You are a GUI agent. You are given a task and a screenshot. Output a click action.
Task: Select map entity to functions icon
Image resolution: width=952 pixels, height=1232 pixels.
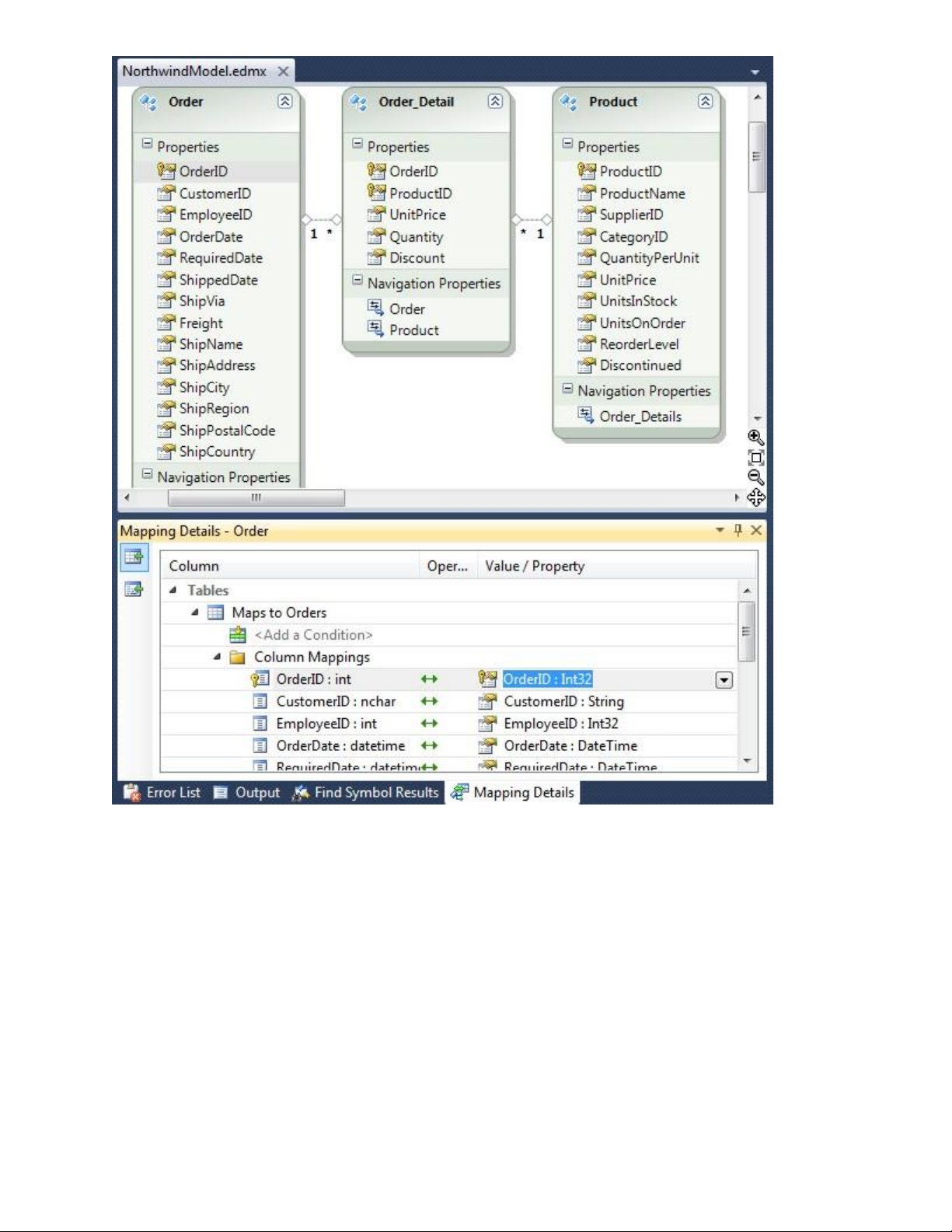[x=134, y=589]
